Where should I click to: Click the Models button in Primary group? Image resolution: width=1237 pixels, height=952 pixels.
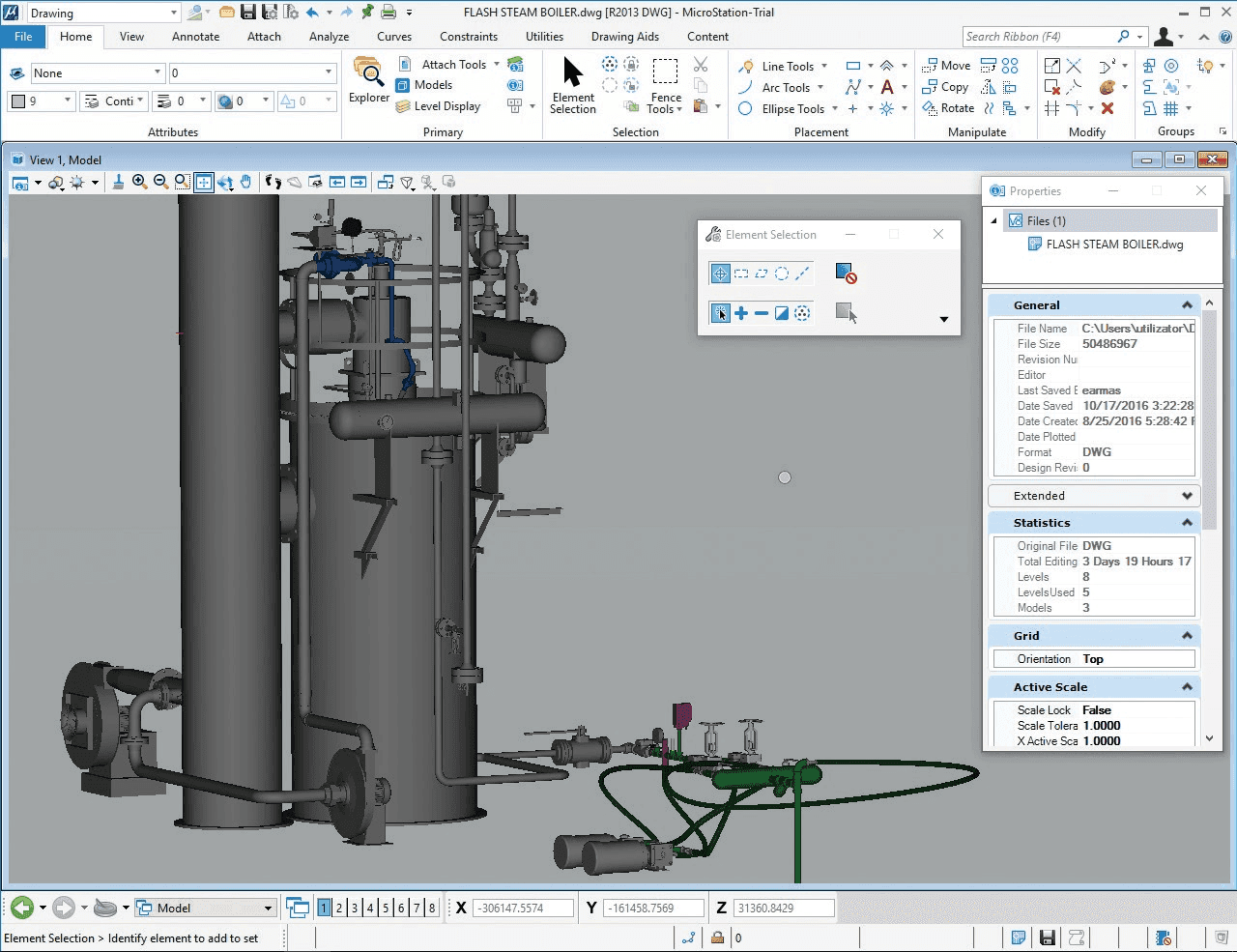tap(423, 85)
